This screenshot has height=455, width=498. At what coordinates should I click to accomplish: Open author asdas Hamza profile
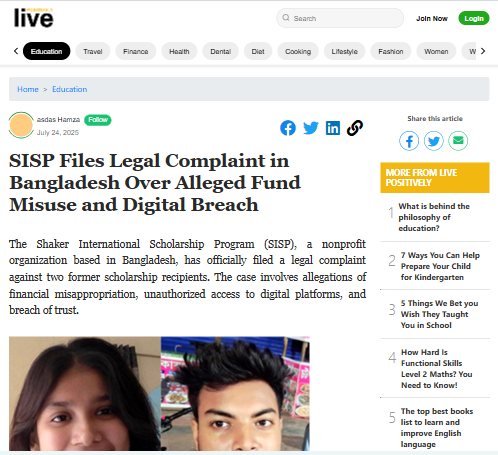[58, 119]
